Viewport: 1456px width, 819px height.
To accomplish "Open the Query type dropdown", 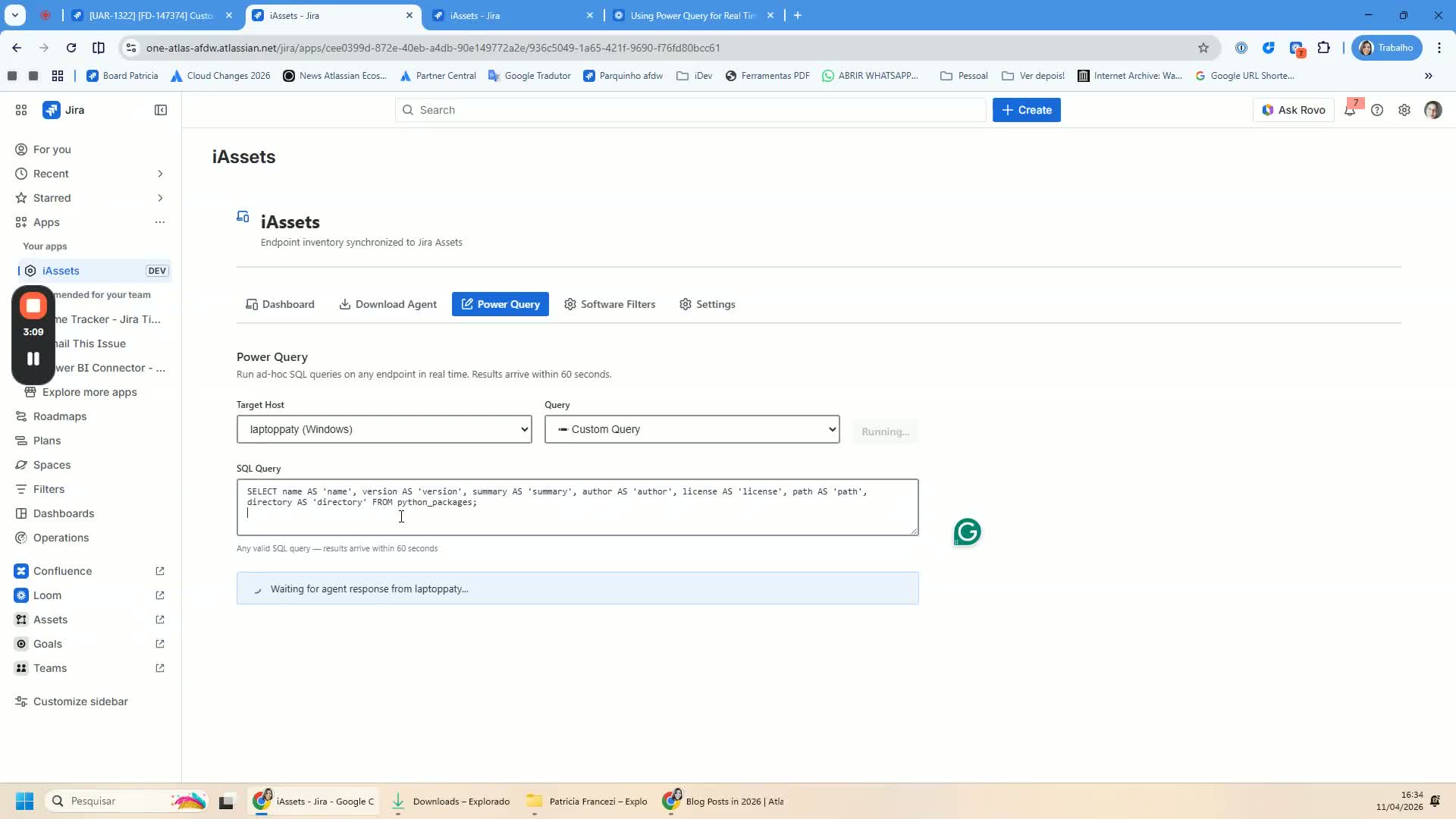I will pyautogui.click(x=692, y=429).
